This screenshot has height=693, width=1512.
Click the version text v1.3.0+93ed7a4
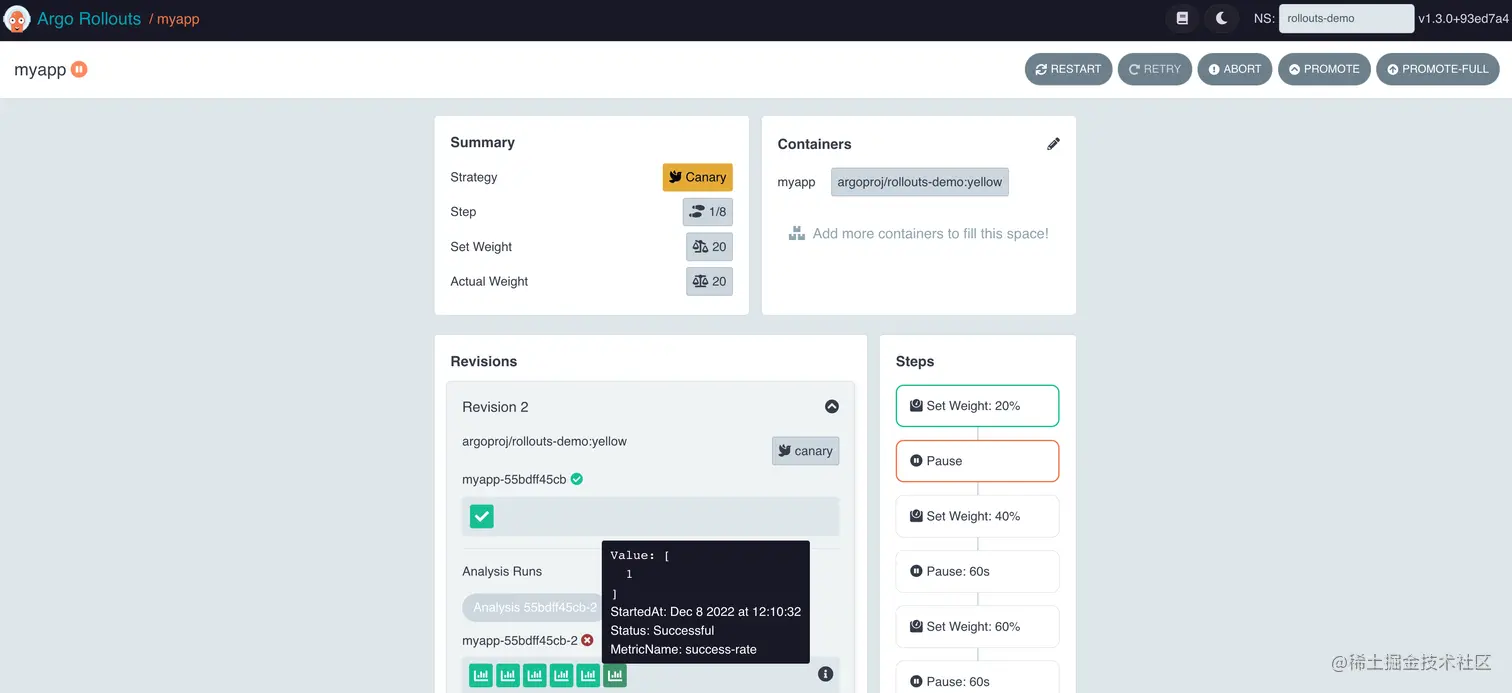point(1463,19)
